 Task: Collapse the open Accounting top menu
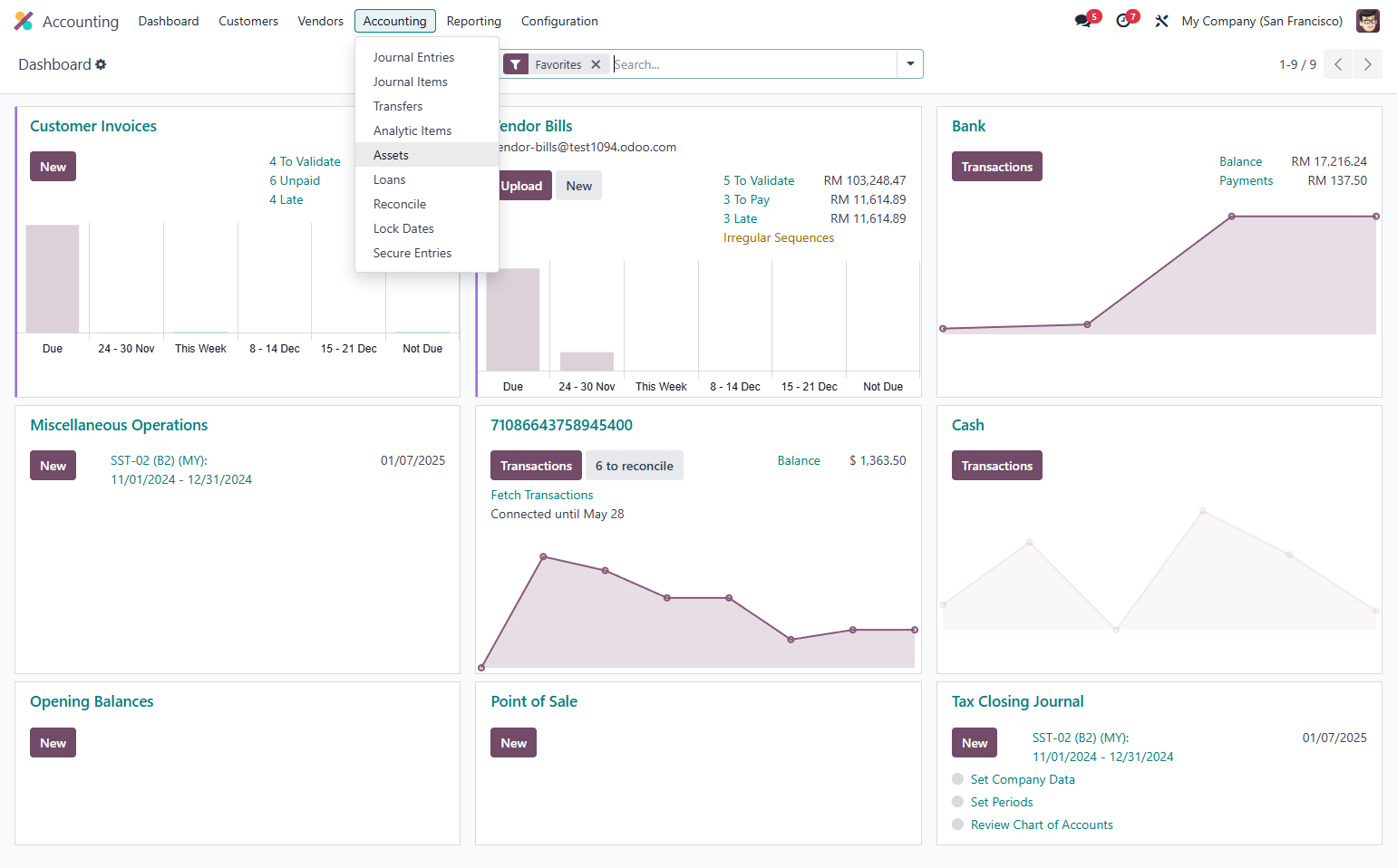click(x=395, y=21)
